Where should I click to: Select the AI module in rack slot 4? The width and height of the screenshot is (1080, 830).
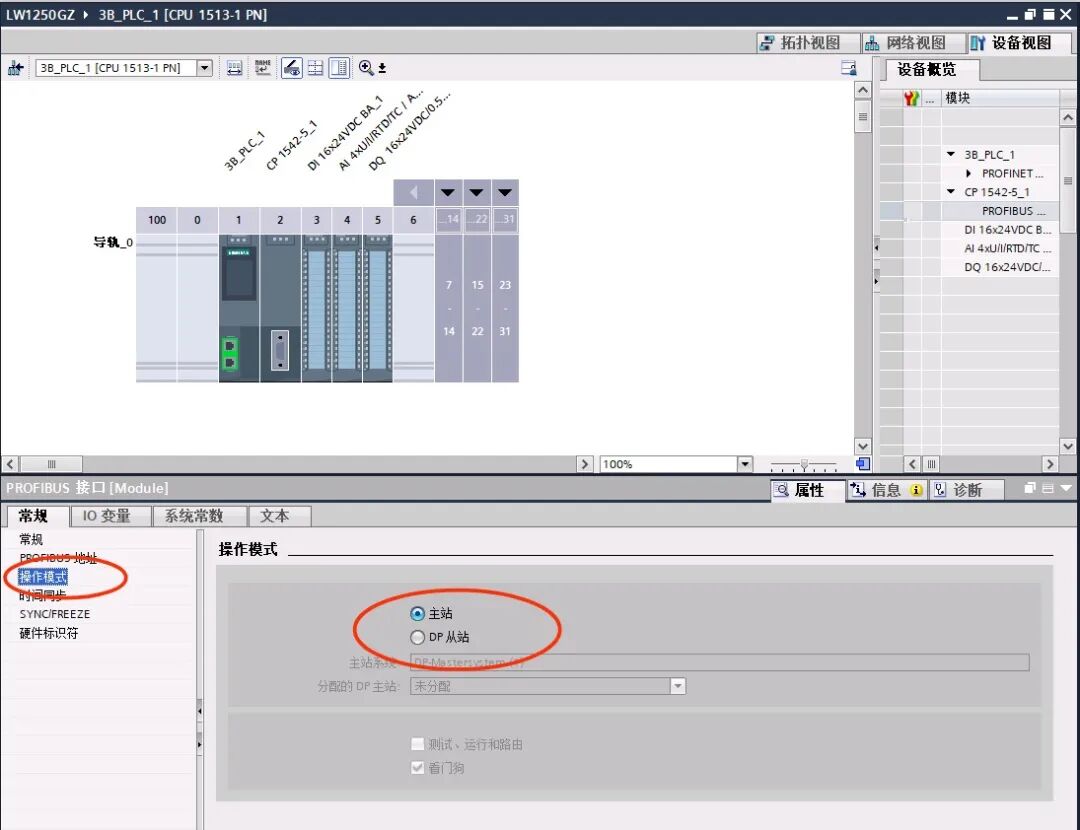click(x=347, y=308)
